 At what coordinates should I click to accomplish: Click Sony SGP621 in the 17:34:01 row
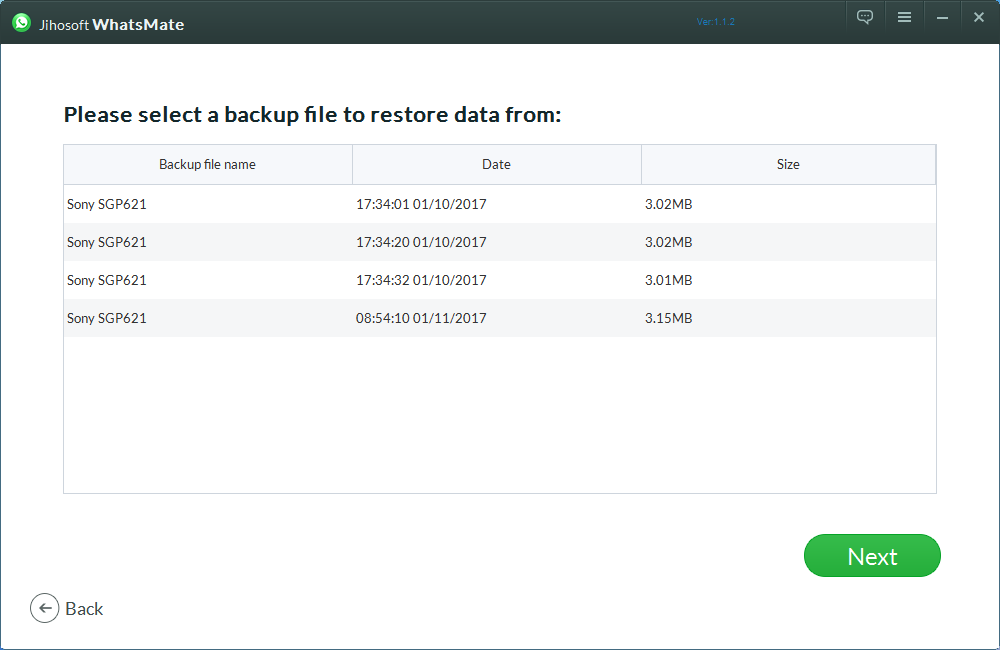(107, 204)
